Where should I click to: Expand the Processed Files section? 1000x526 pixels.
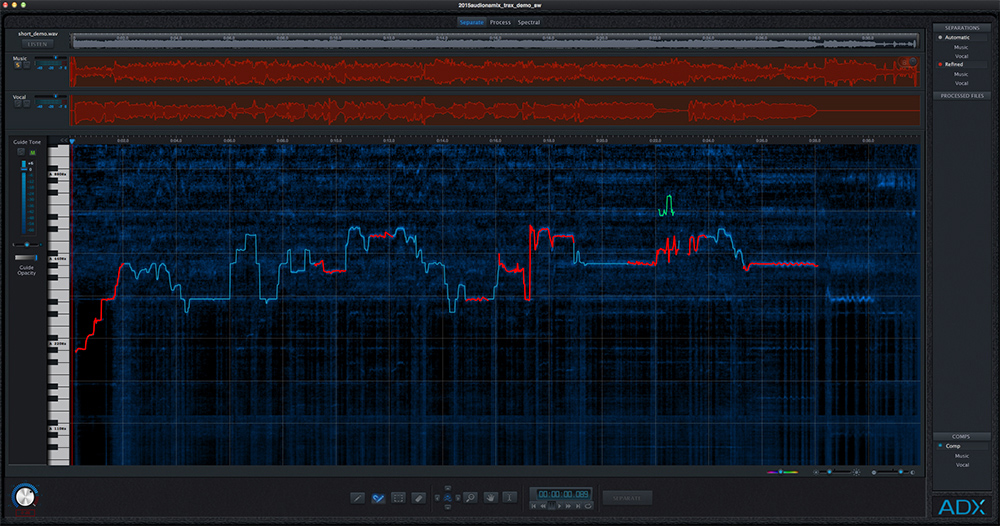pyautogui.click(x=961, y=95)
